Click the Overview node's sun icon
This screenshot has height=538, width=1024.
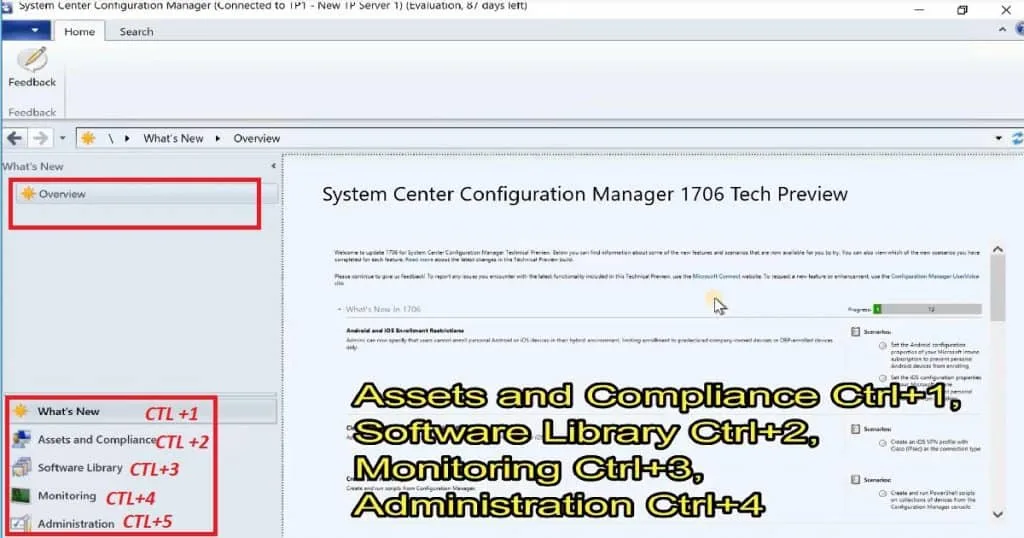[28, 193]
